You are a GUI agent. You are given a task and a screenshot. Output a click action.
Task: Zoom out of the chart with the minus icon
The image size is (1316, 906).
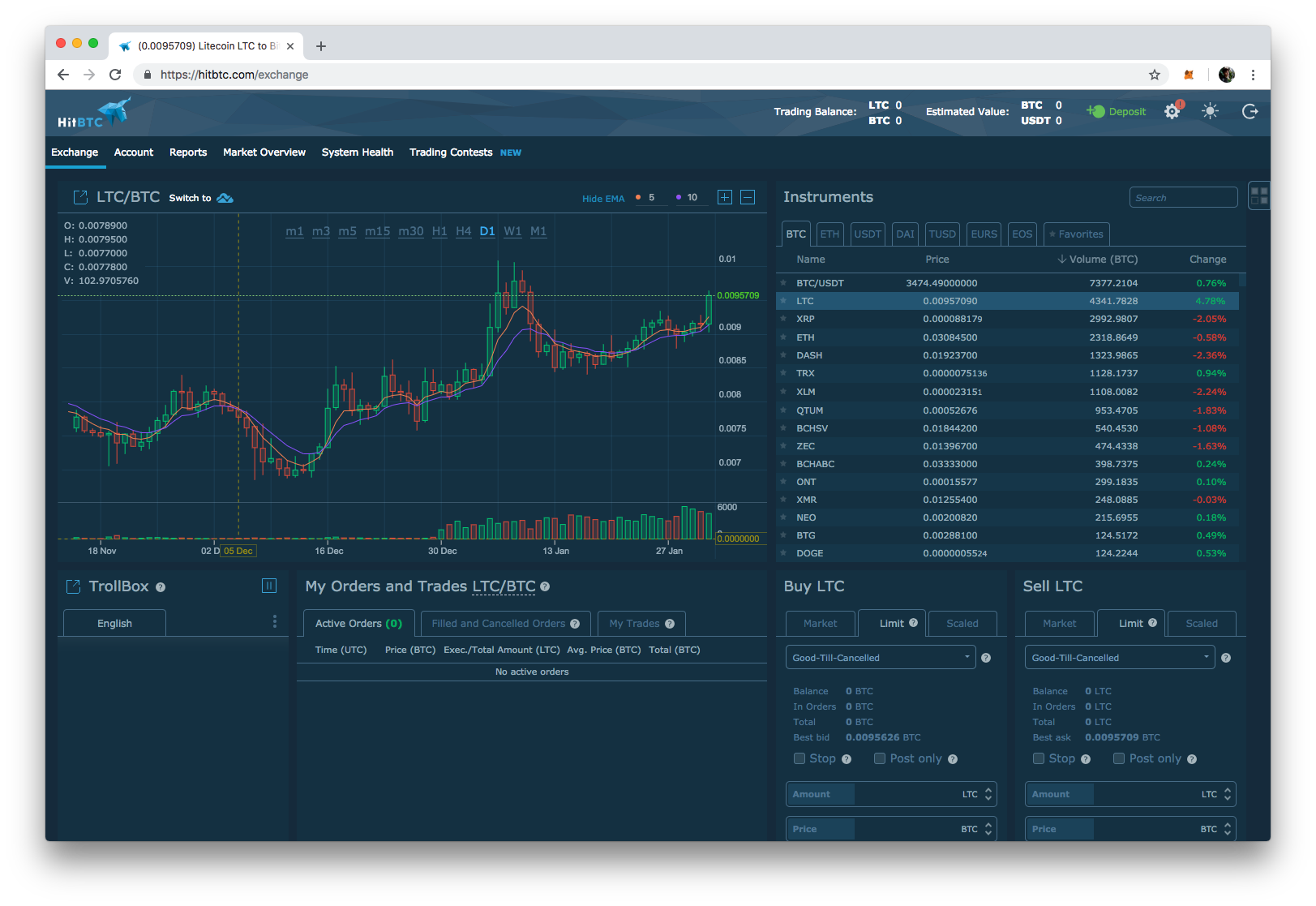click(x=748, y=197)
